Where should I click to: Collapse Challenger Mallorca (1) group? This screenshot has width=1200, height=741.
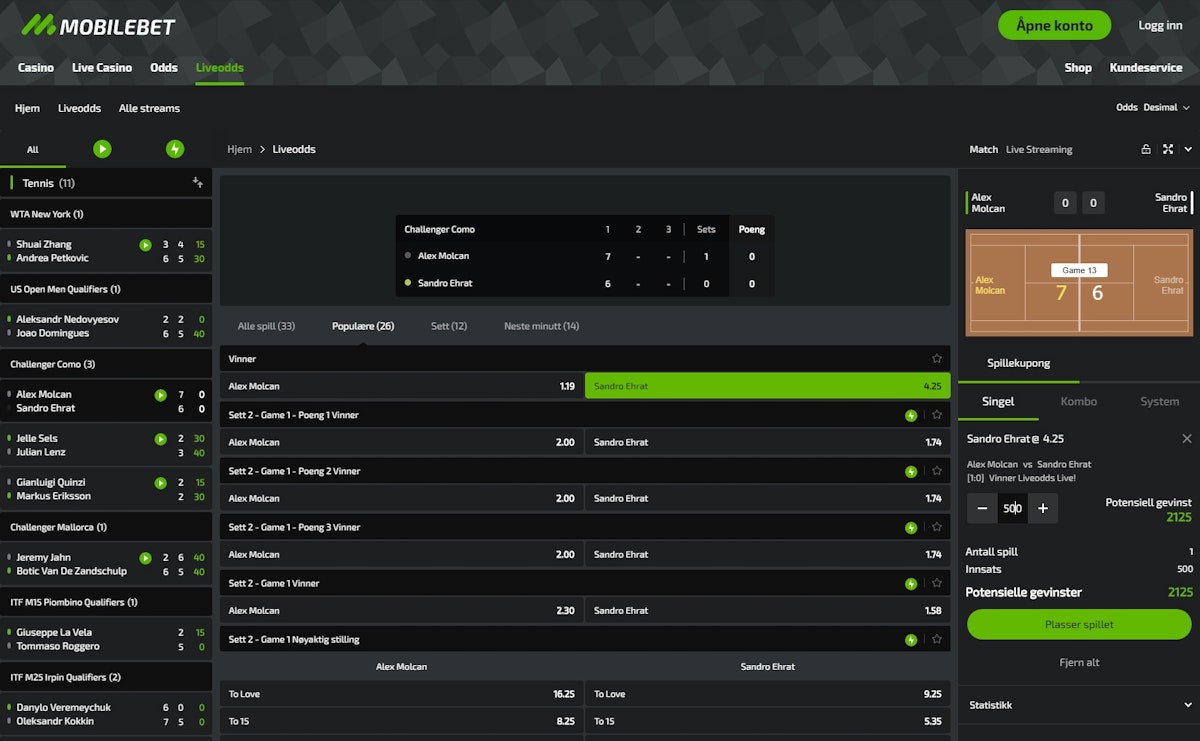click(106, 527)
